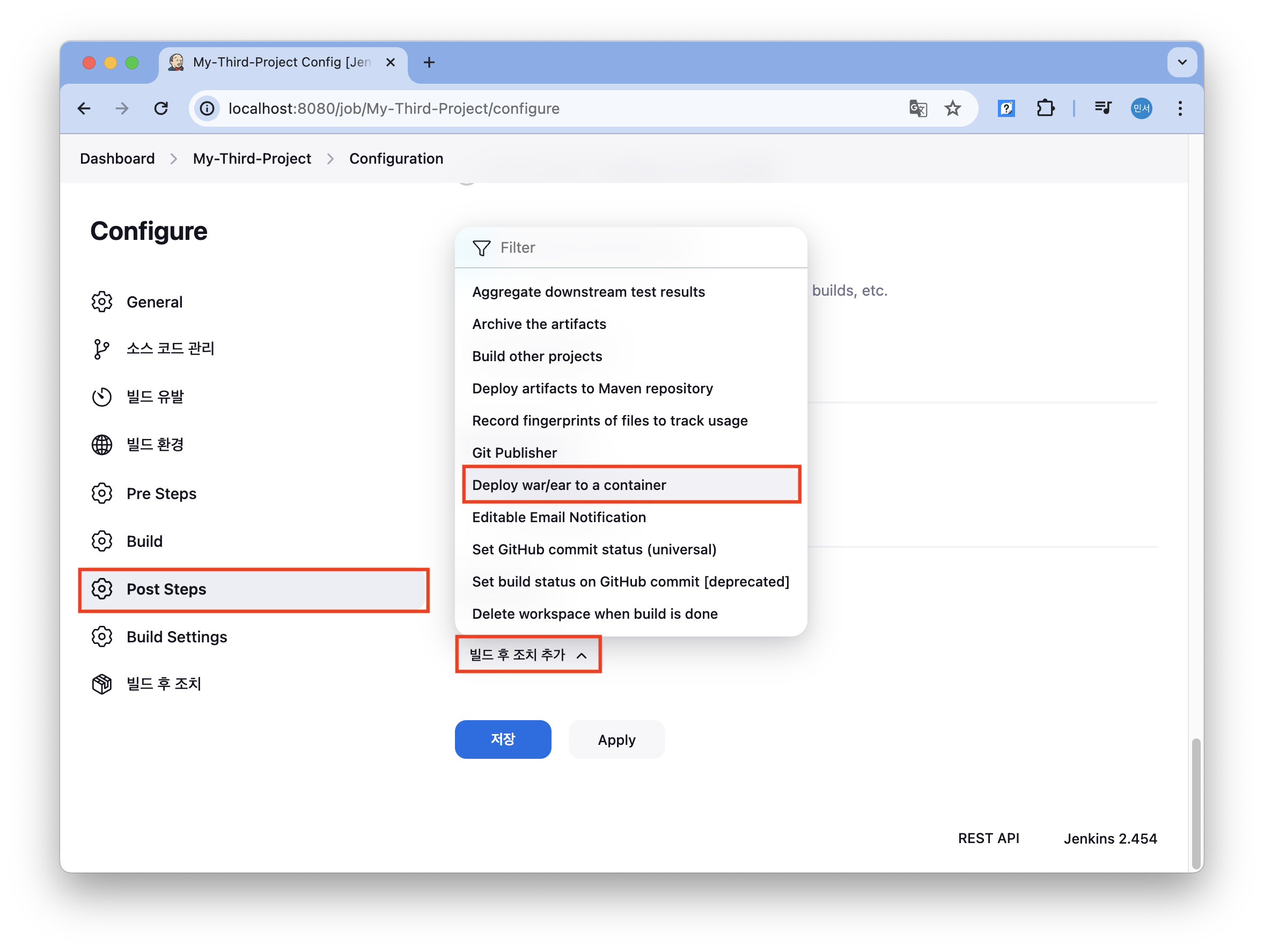Open the Chrome extensions puzzle icon
1264x952 pixels.
tap(1045, 108)
